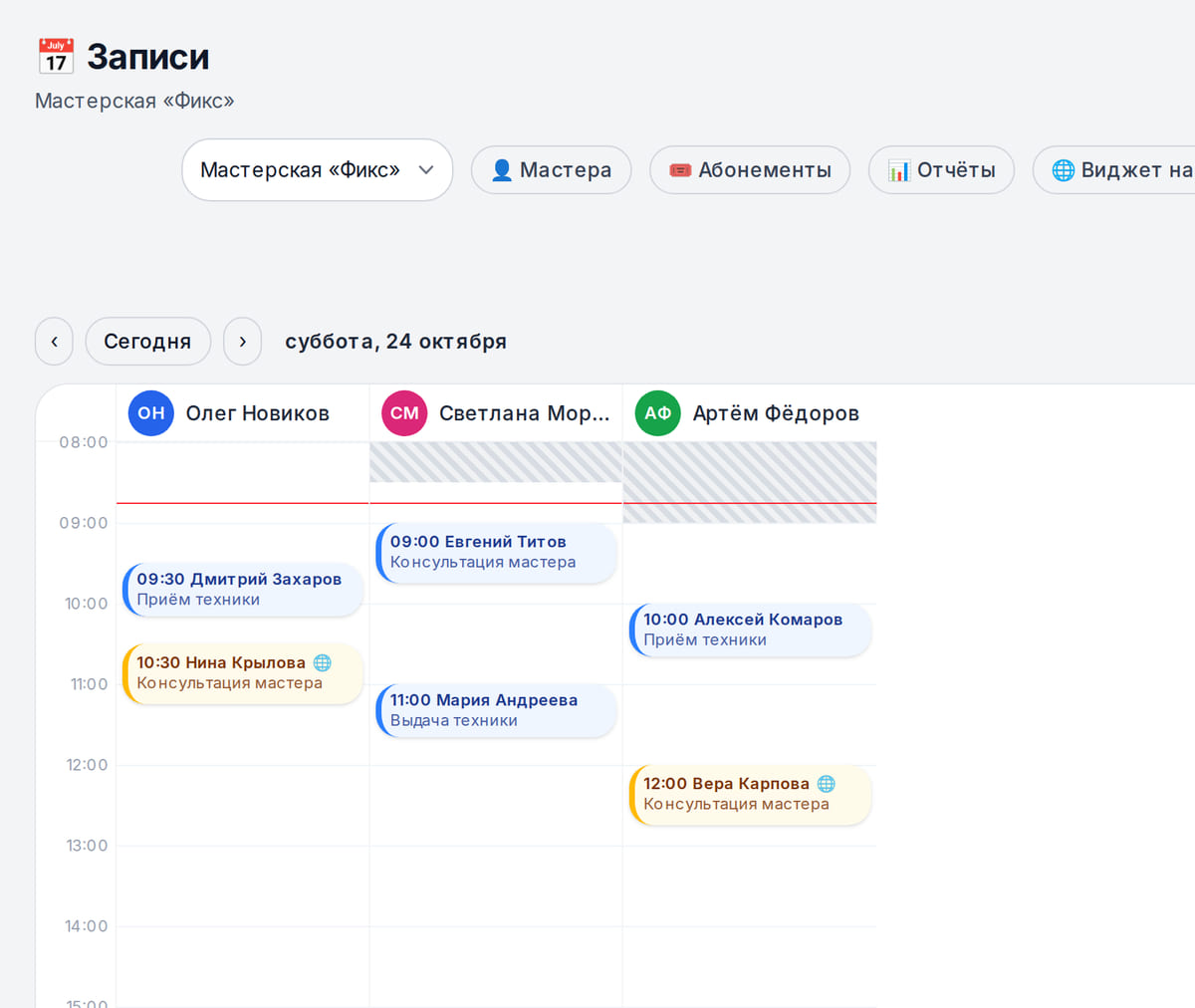
Task: Open the Абонементы section
Action: (x=750, y=170)
